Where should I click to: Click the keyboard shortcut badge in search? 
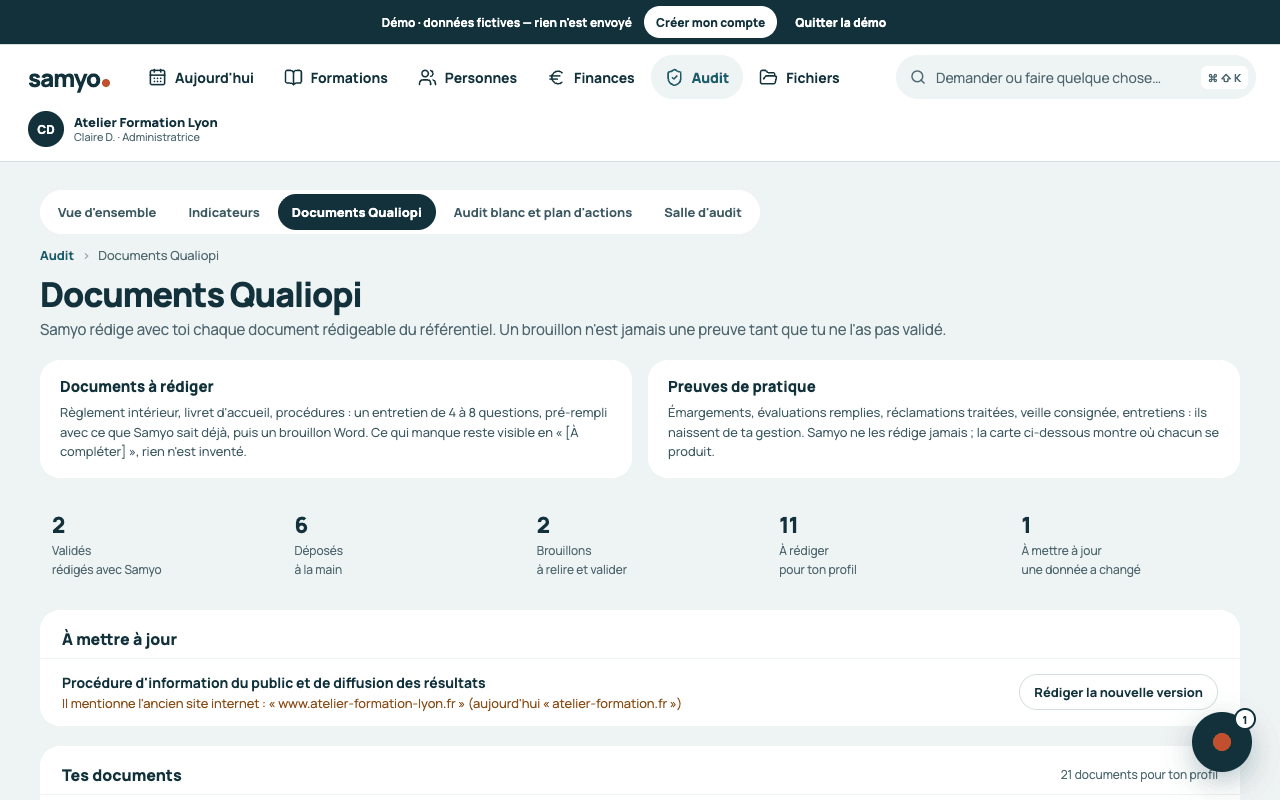pyautogui.click(x=1224, y=78)
